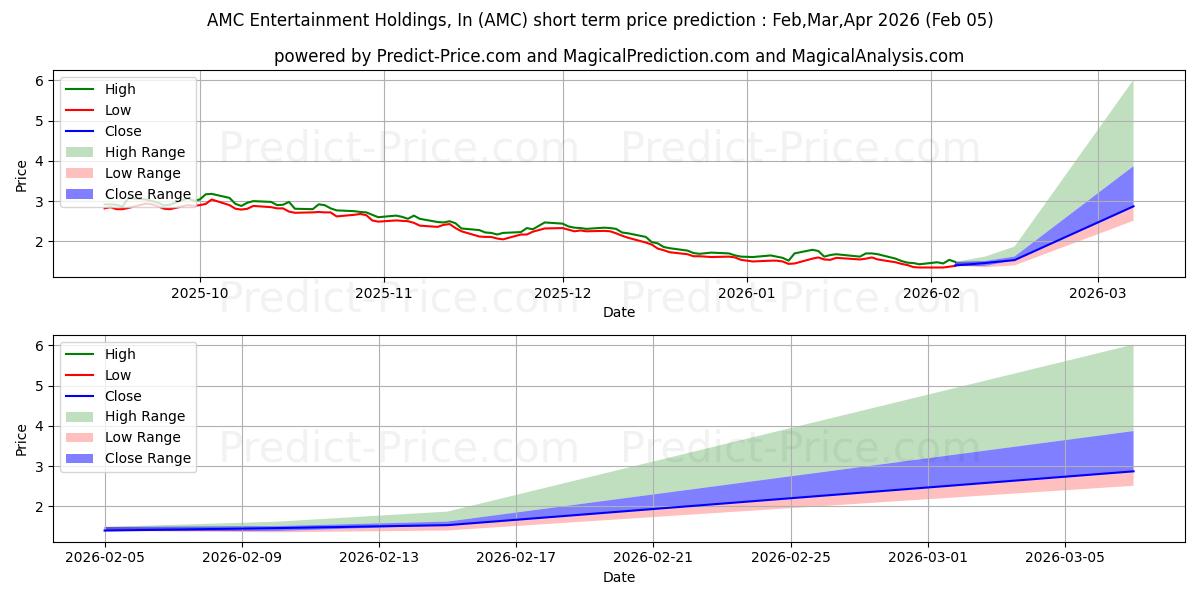Click the red Low line marker in top legend
The height and width of the screenshot is (600, 1200).
pos(83,110)
